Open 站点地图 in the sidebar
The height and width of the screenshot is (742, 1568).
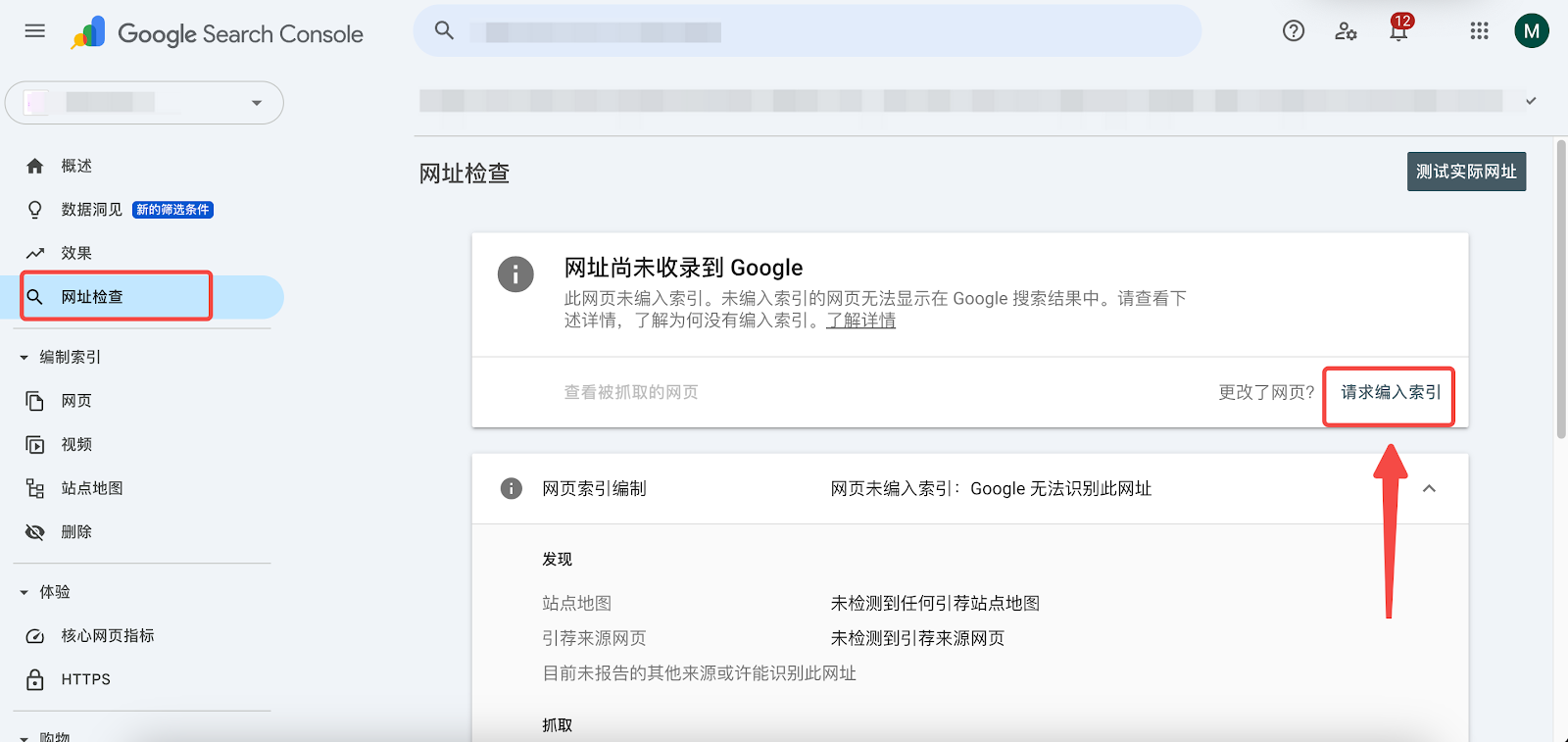92,488
